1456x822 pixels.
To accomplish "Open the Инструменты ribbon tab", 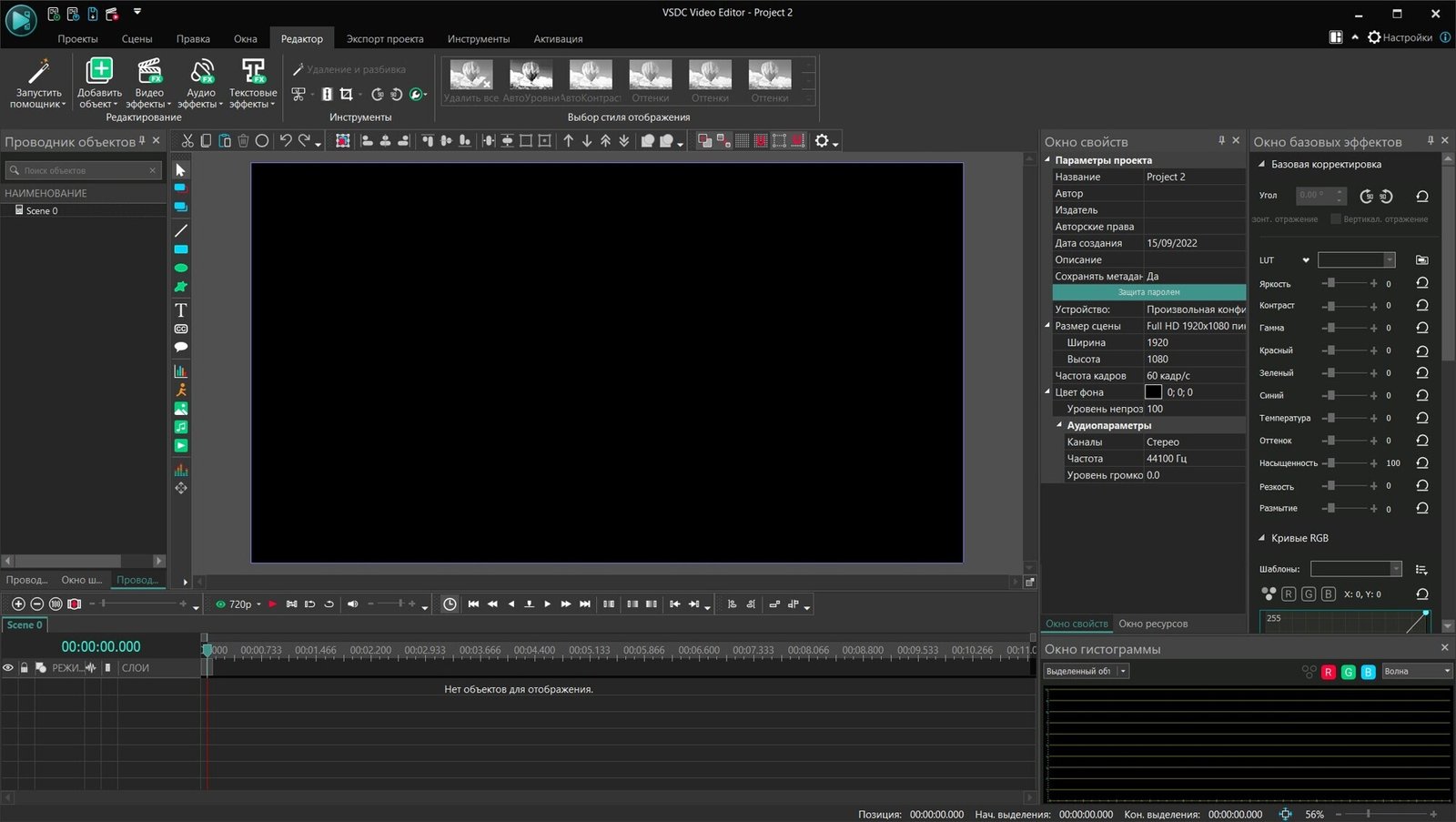I will click(x=479, y=39).
